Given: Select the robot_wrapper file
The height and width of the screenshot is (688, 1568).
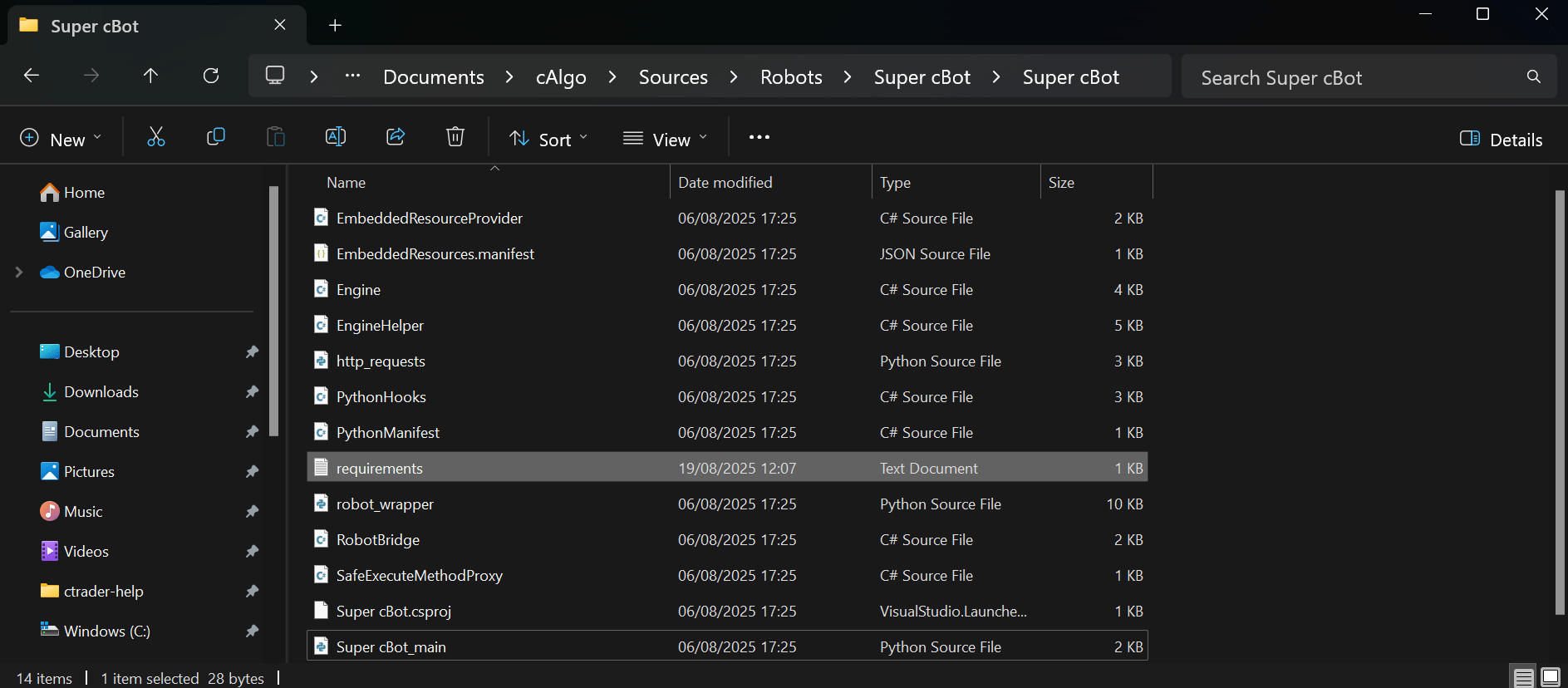Looking at the screenshot, I should tap(727, 504).
